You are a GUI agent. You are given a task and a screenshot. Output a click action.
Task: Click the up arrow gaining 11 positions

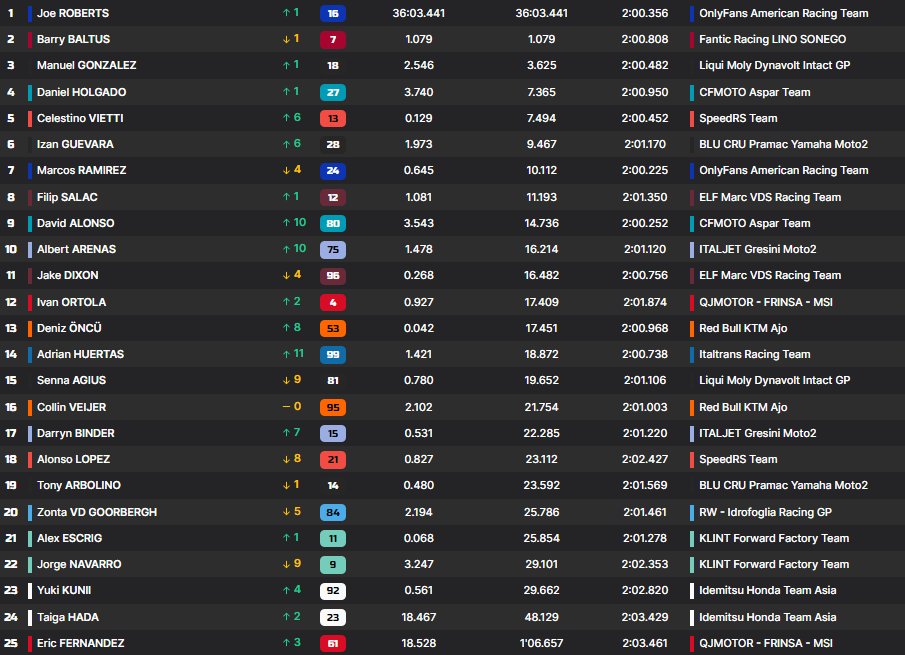tap(291, 354)
